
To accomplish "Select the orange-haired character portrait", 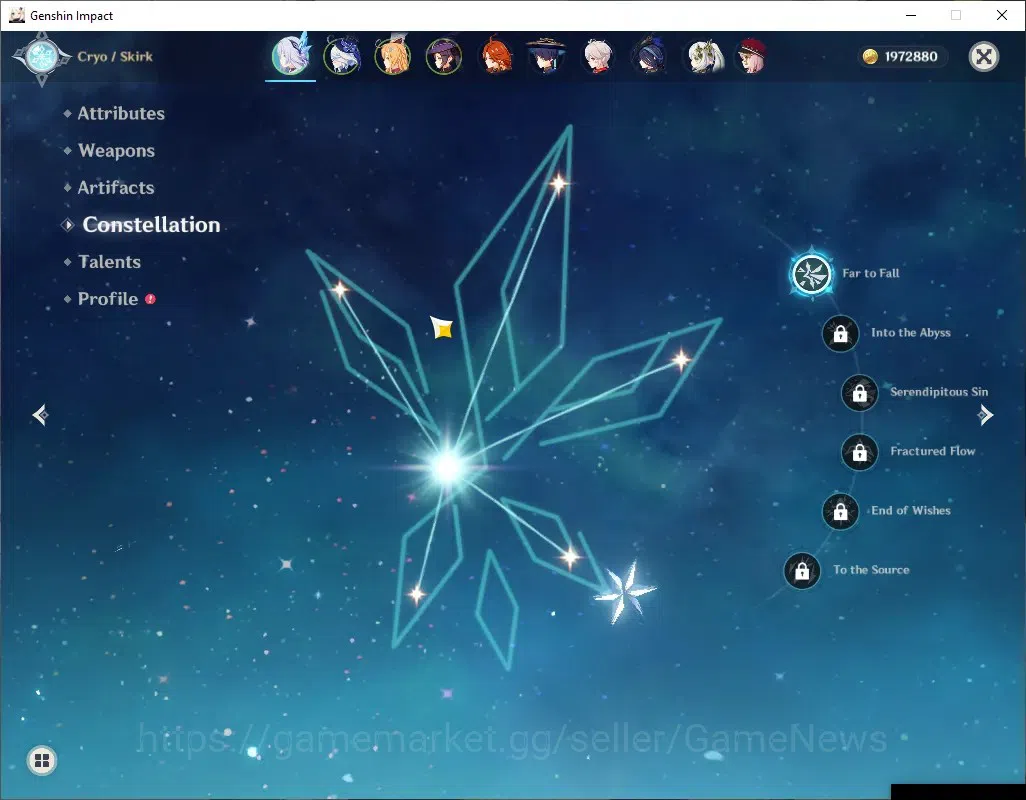I will click(x=496, y=56).
